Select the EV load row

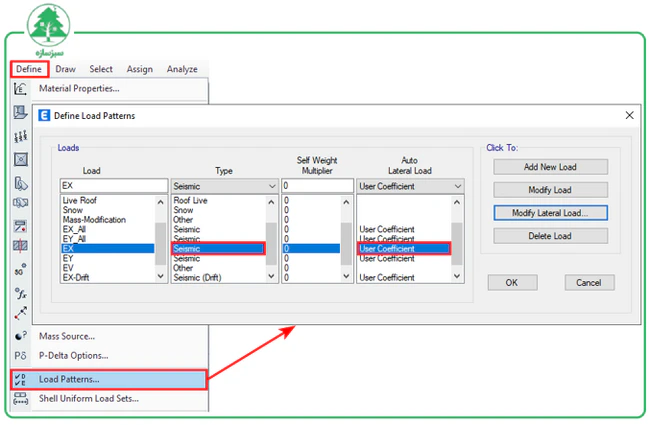[x=108, y=268]
